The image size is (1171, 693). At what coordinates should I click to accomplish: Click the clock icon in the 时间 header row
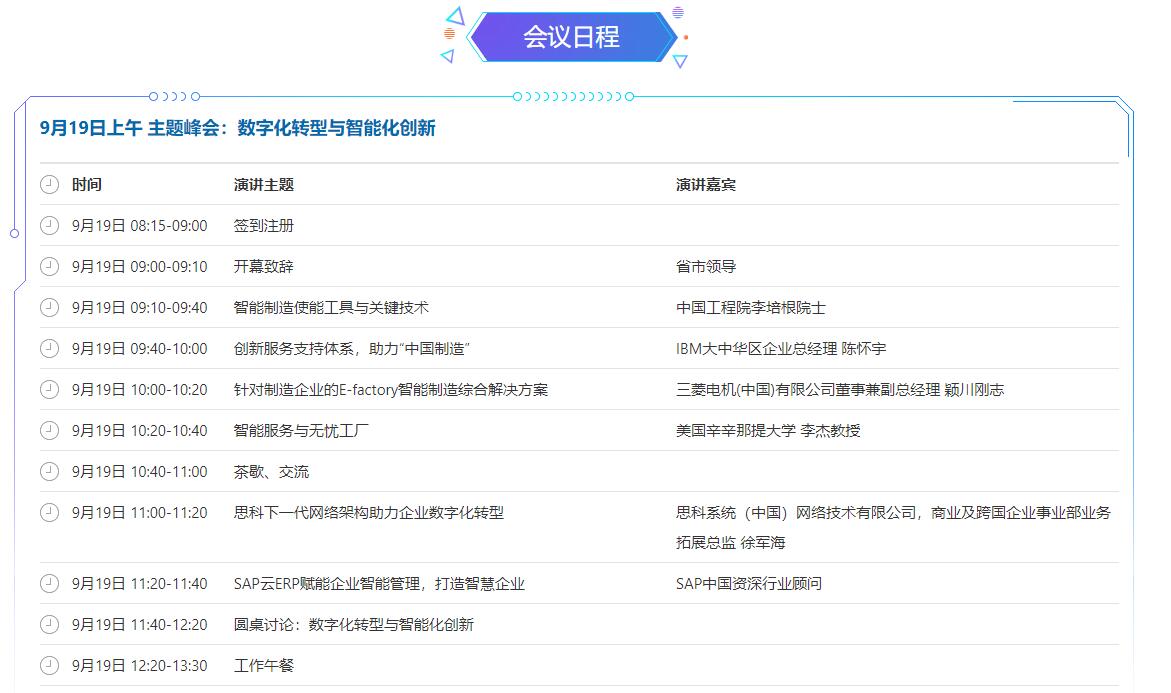coord(49,184)
